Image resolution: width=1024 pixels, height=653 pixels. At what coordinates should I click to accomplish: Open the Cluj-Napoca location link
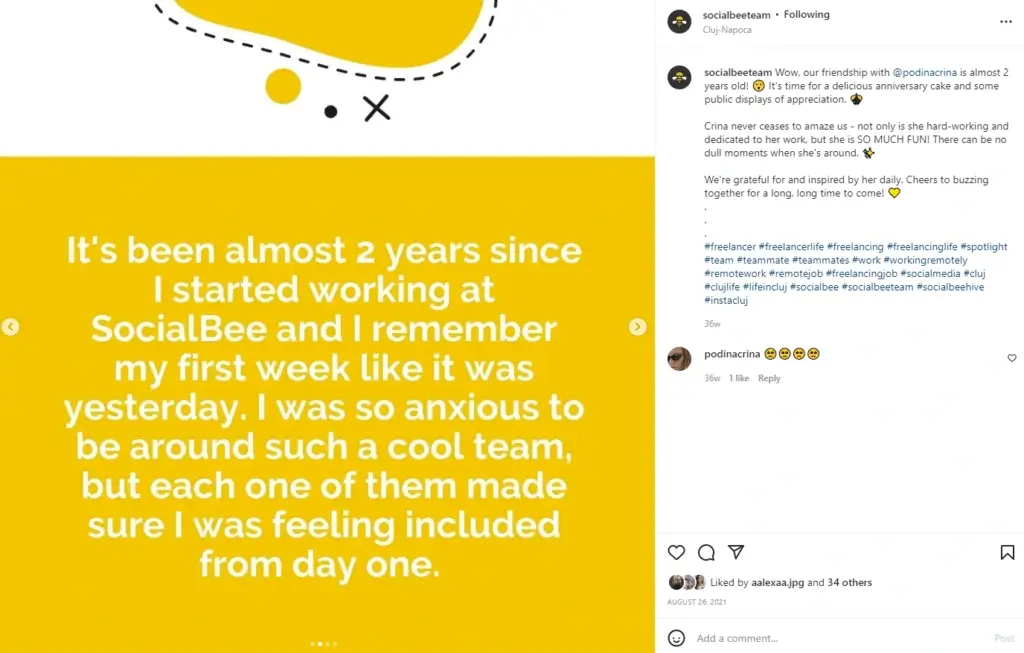(x=727, y=30)
